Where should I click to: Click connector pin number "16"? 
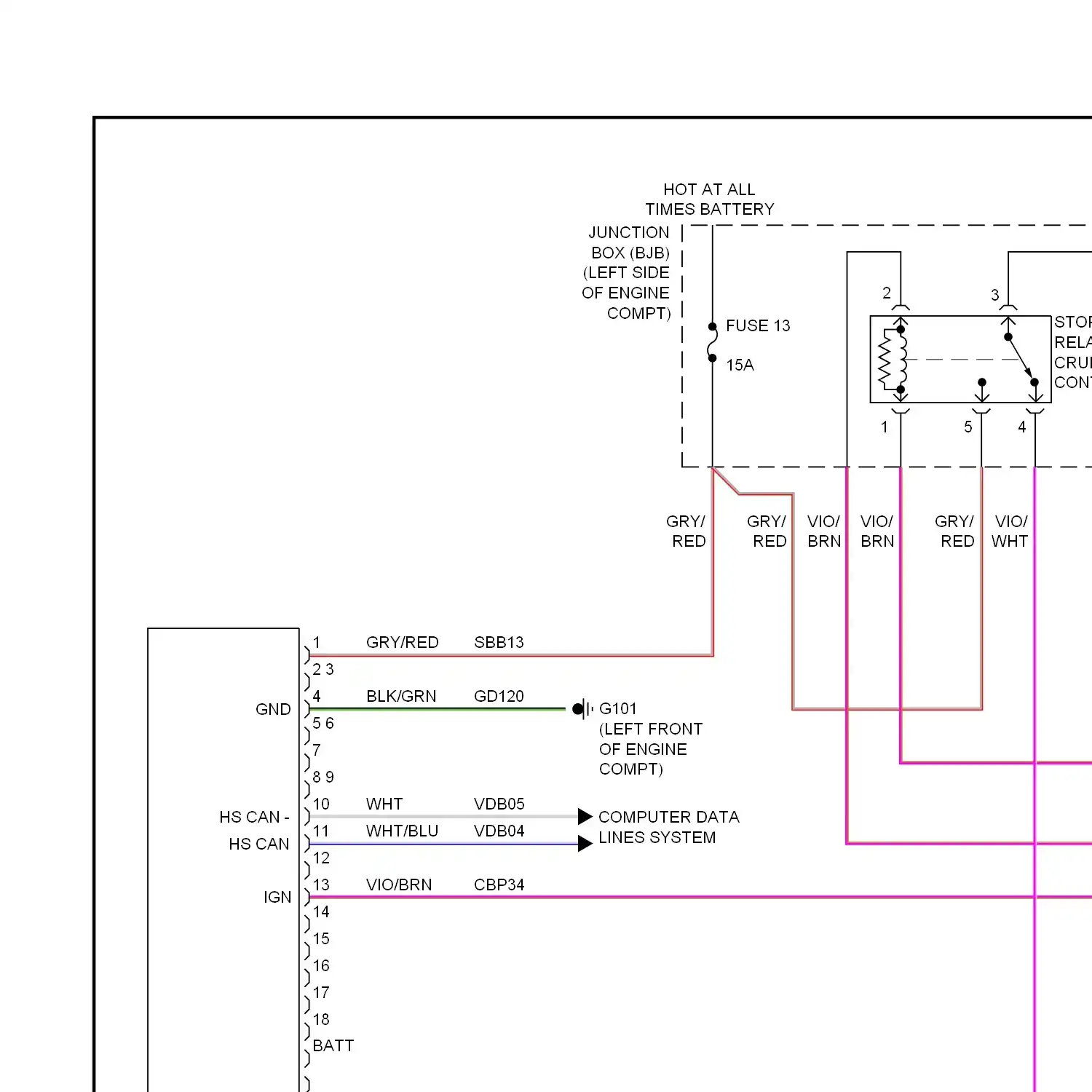(321, 965)
